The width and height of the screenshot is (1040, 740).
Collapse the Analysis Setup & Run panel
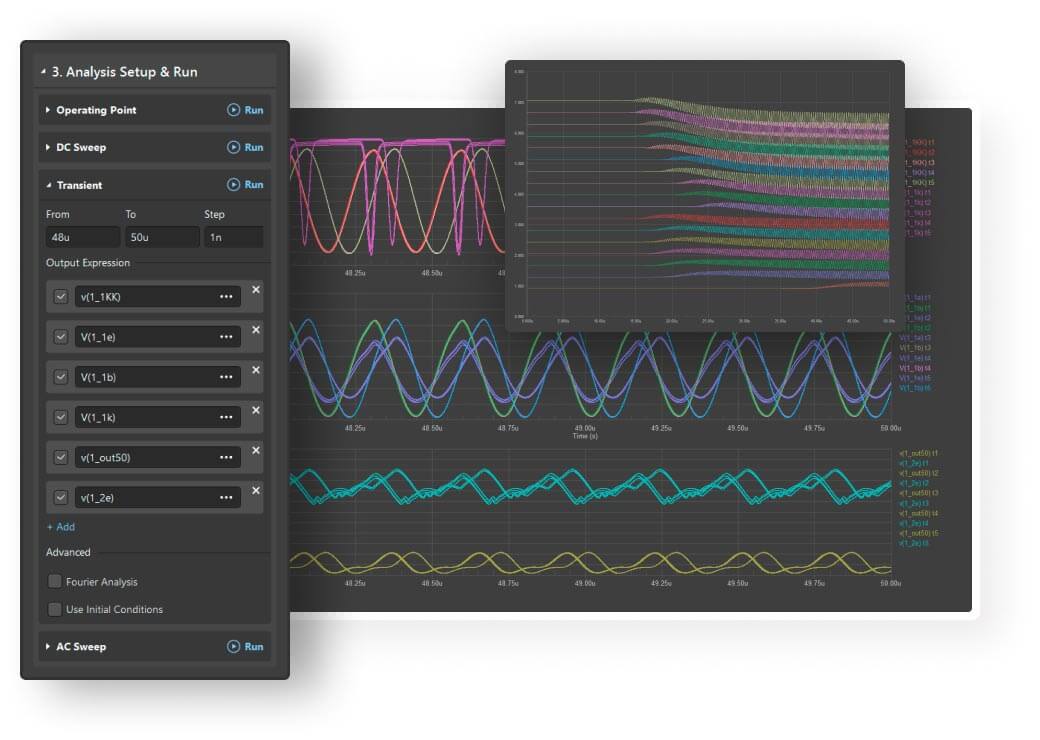[x=43, y=72]
